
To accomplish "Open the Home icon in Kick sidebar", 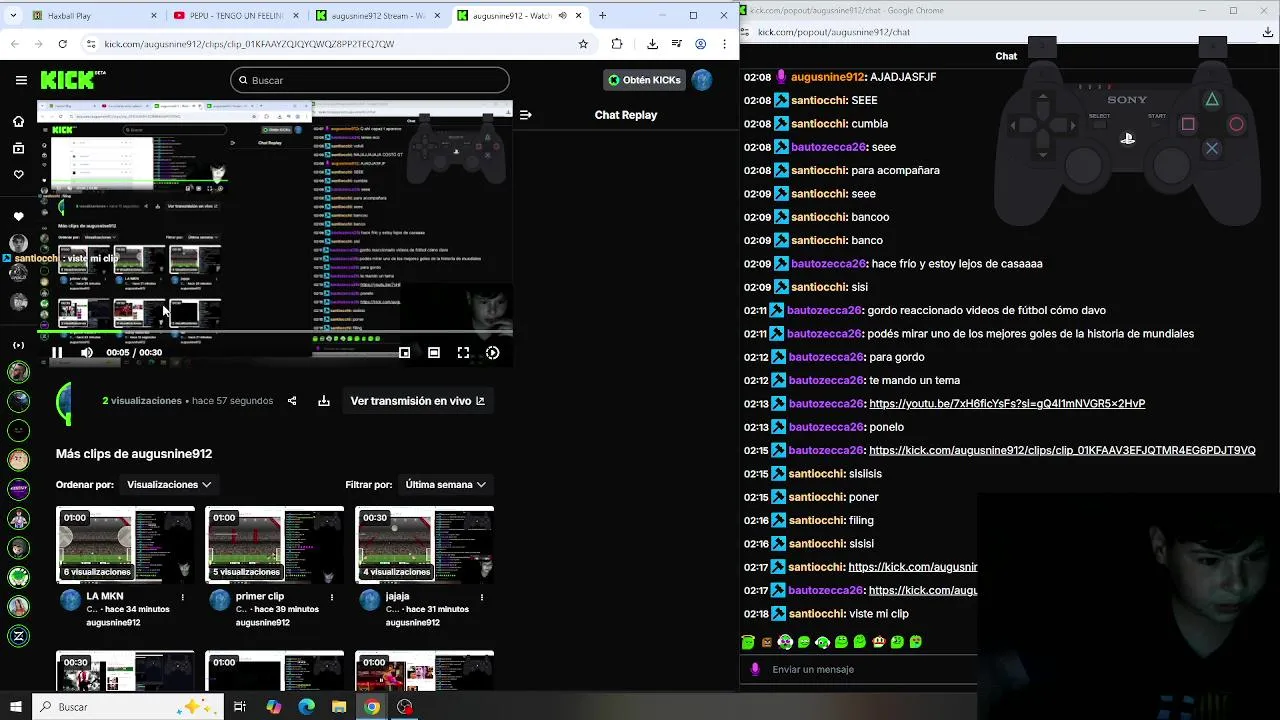I will pyautogui.click(x=18, y=122).
